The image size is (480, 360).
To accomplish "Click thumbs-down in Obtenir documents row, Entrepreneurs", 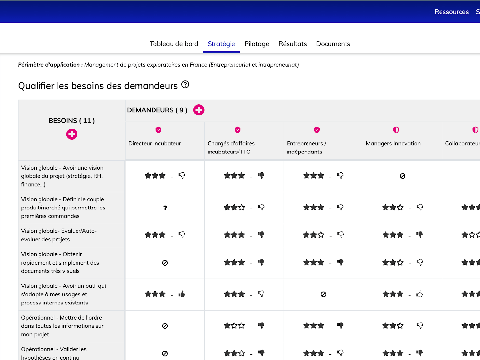I will pos(340,262).
